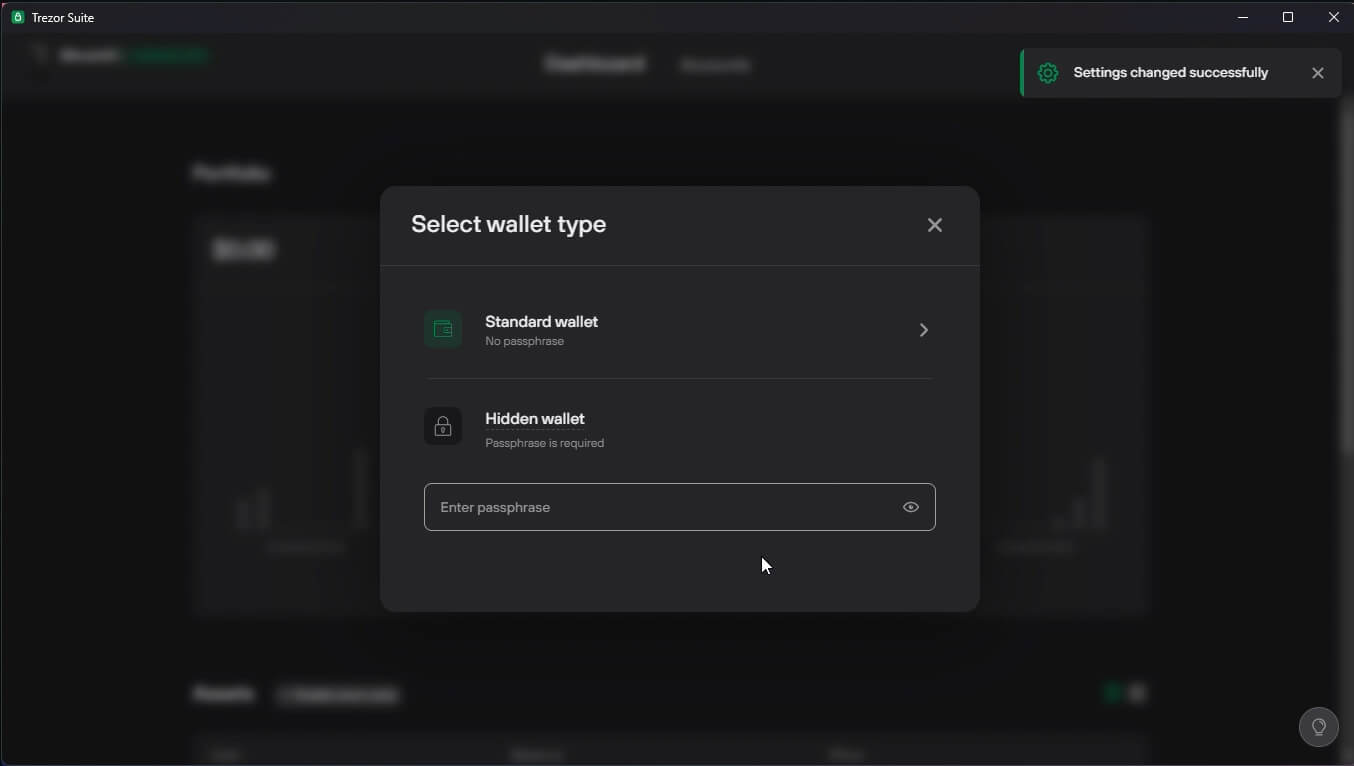The height and width of the screenshot is (766, 1354).
Task: Click the settings gear icon in notification
Action: (1047, 73)
